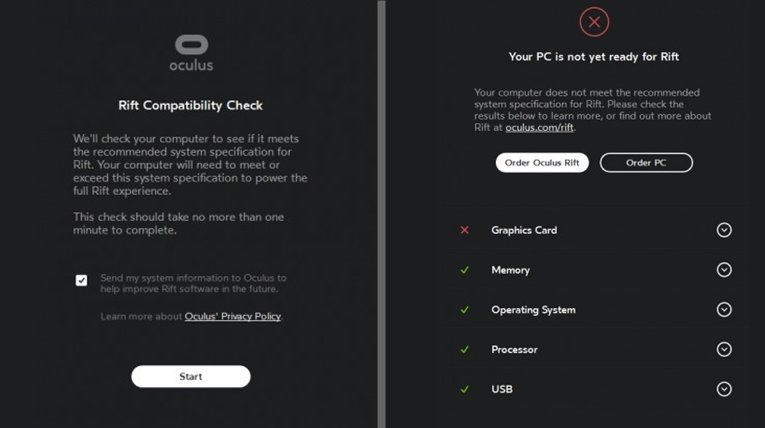Screen dimensions: 765x428
Task: Expand the Operating System result chevron
Action: click(x=724, y=309)
